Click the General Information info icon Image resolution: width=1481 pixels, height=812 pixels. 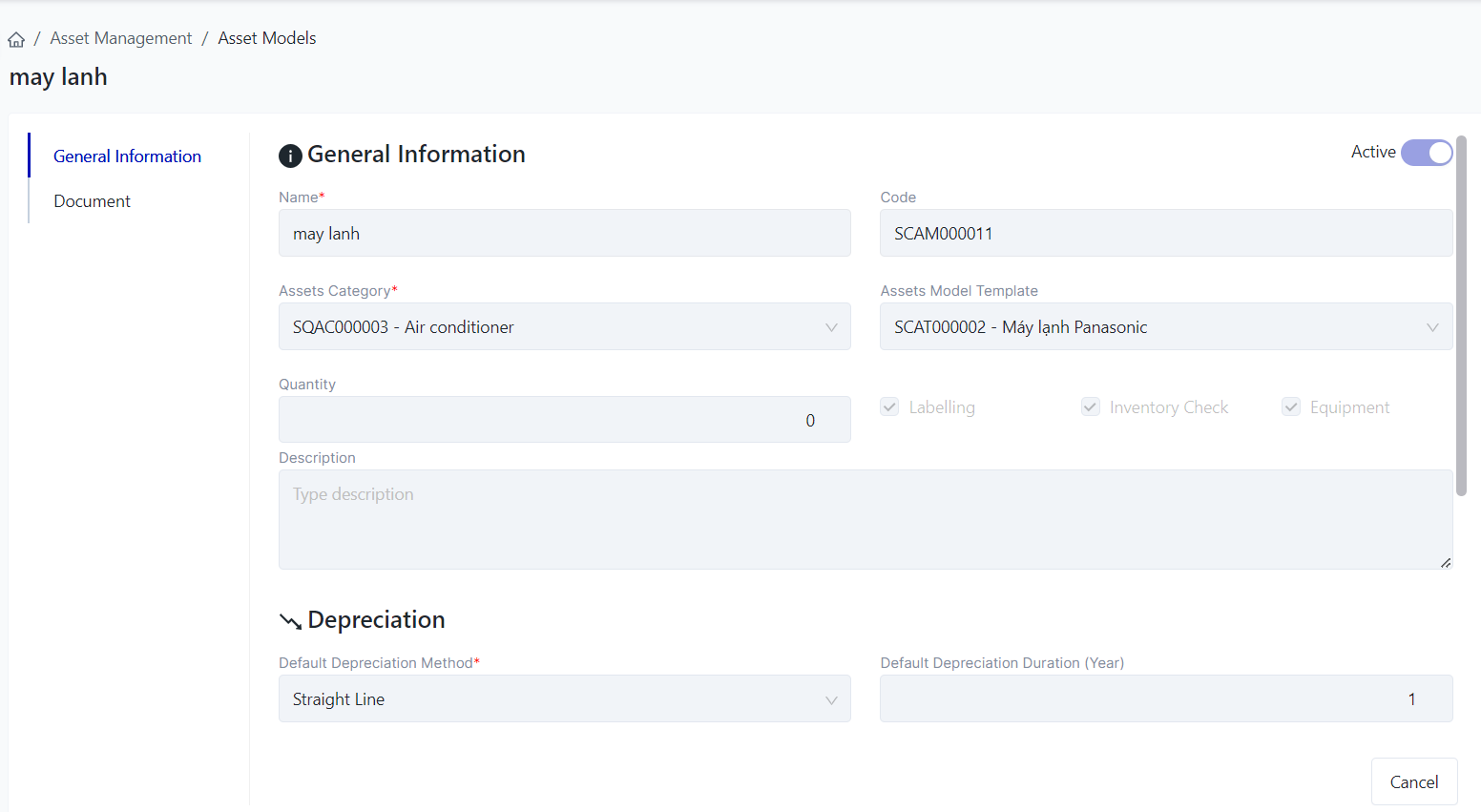[290, 156]
